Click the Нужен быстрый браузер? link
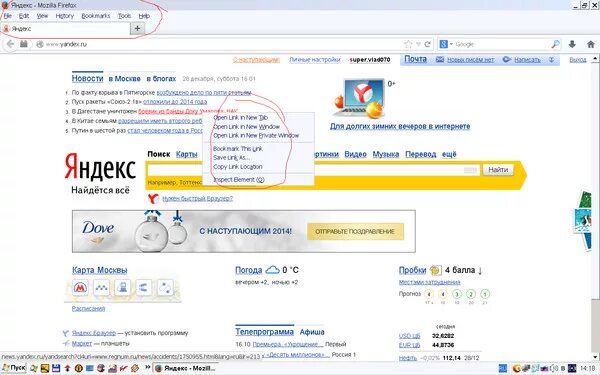 (197, 199)
